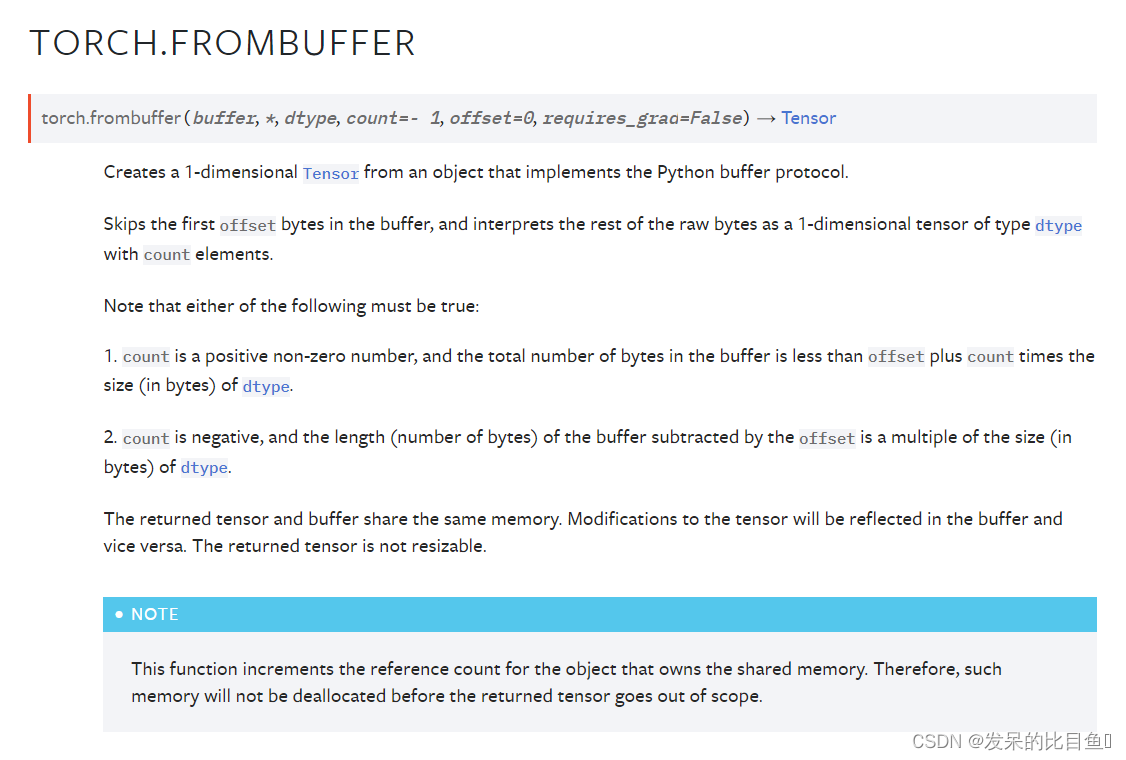Select the TORCH.FROMBUFFER page heading
The height and width of the screenshot is (760, 1126).
pos(222,43)
